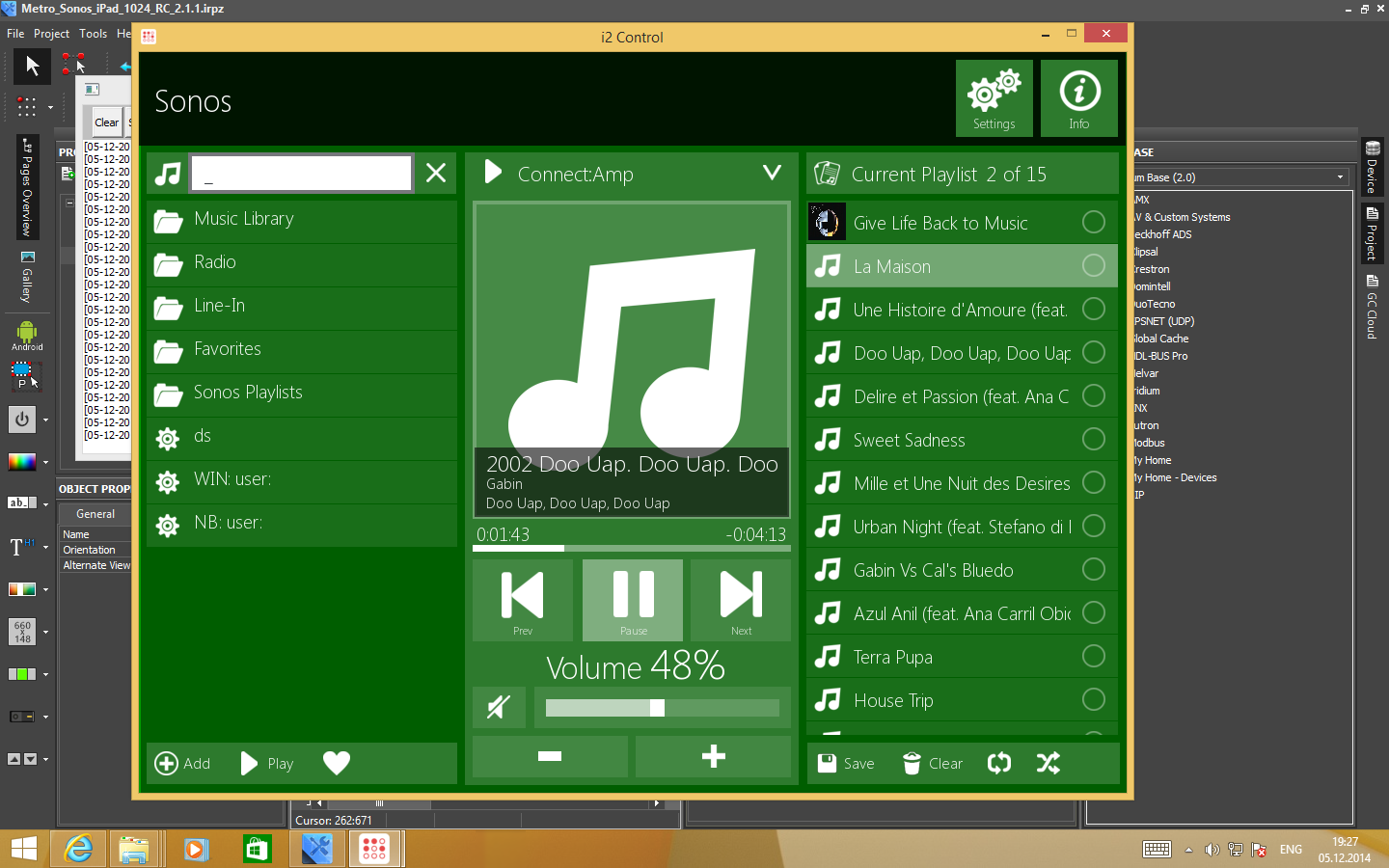Image resolution: width=1389 pixels, height=868 pixels.
Task: Play House Trip from playlist
Action: click(962, 699)
